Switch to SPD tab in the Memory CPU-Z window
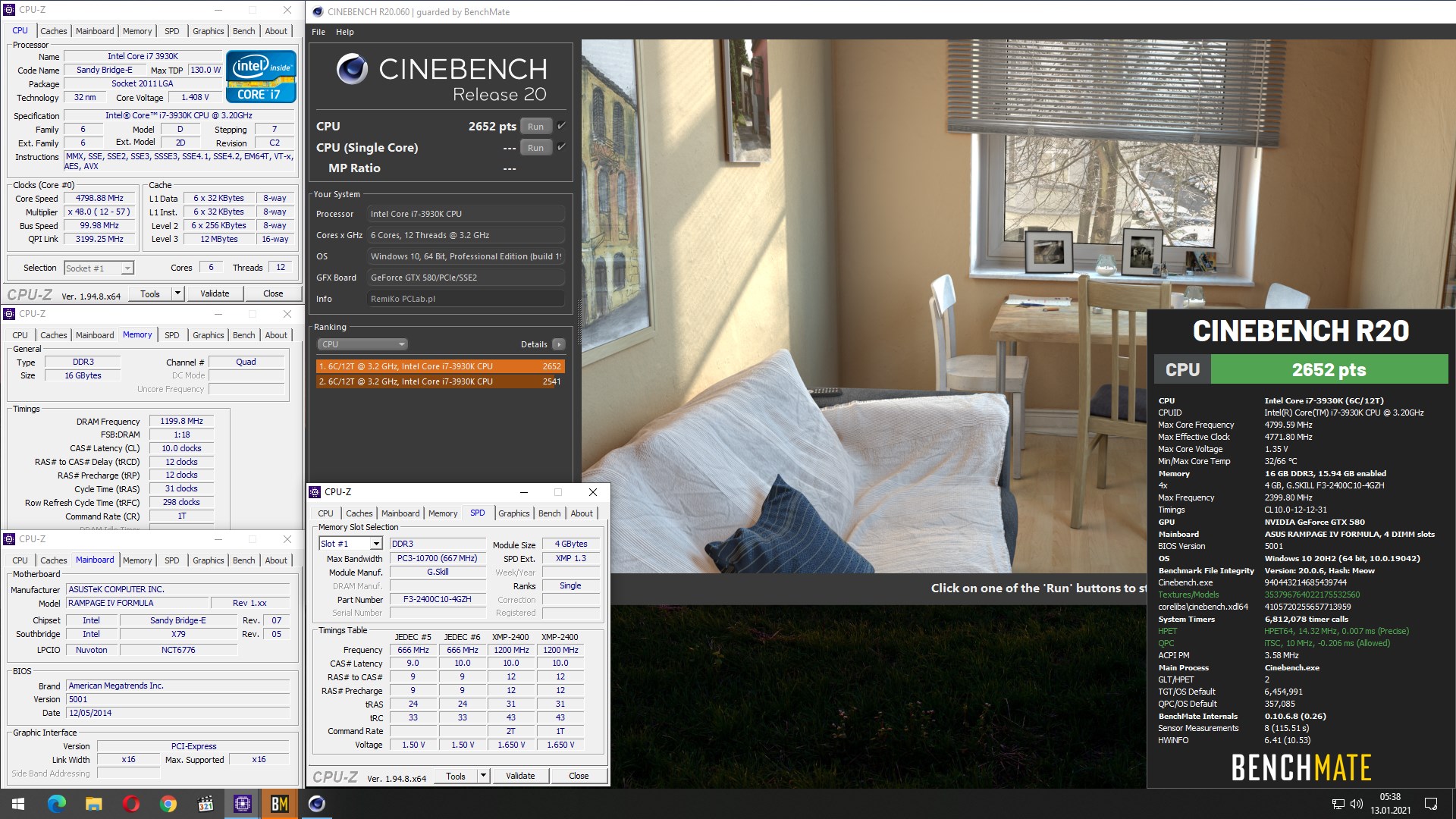Screen dimensions: 1456x819 [x=172, y=335]
